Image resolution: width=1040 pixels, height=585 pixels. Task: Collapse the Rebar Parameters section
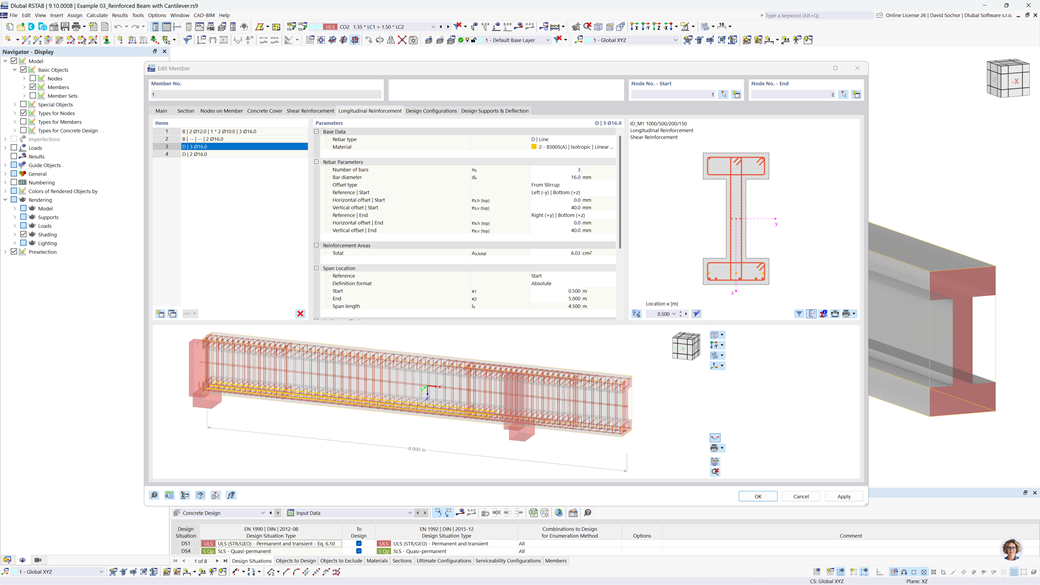coord(317,162)
